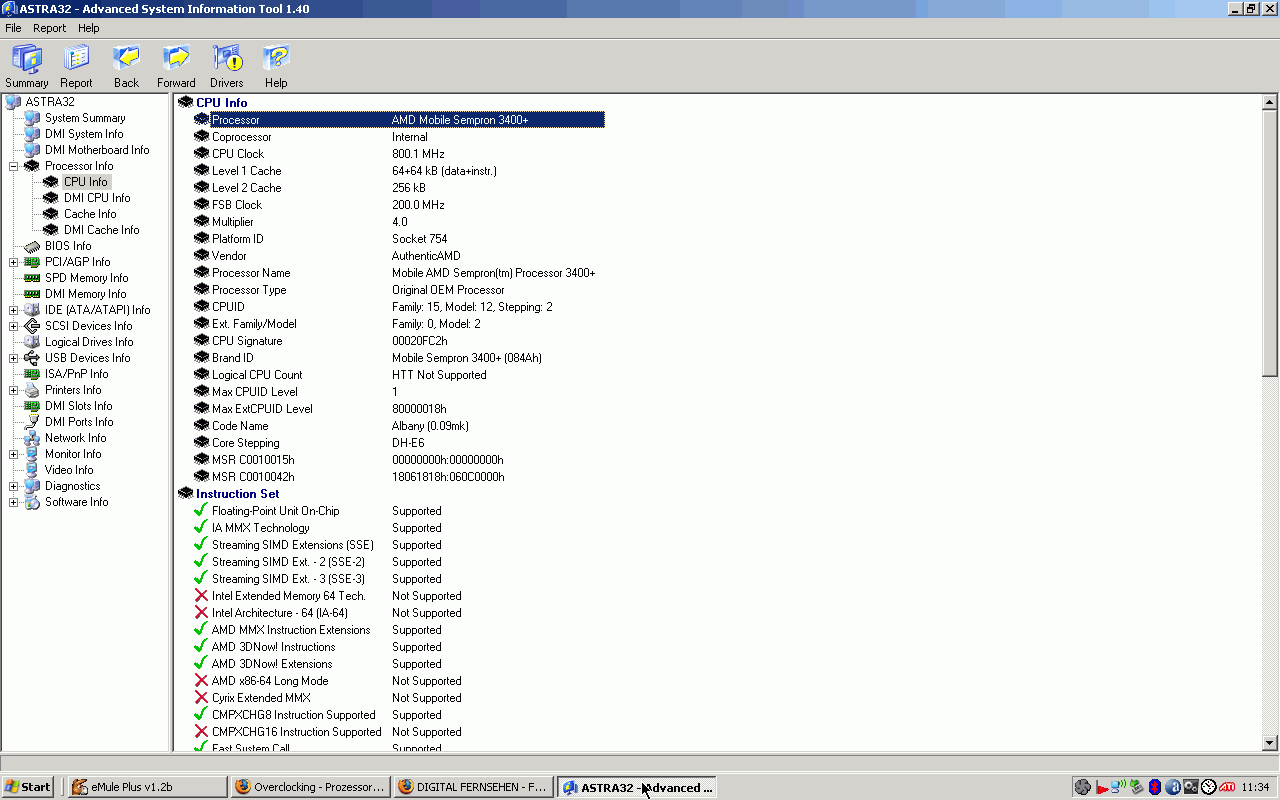Viewport: 1280px width, 800px height.
Task: Click the CPU Info section header chip icon
Action: [185, 103]
